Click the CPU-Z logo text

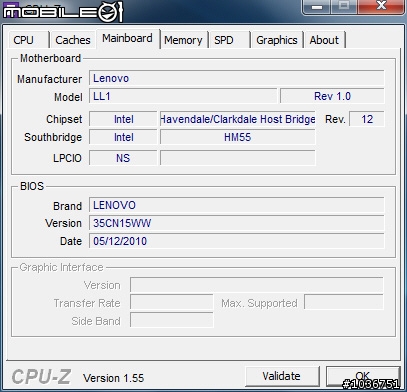point(41,377)
